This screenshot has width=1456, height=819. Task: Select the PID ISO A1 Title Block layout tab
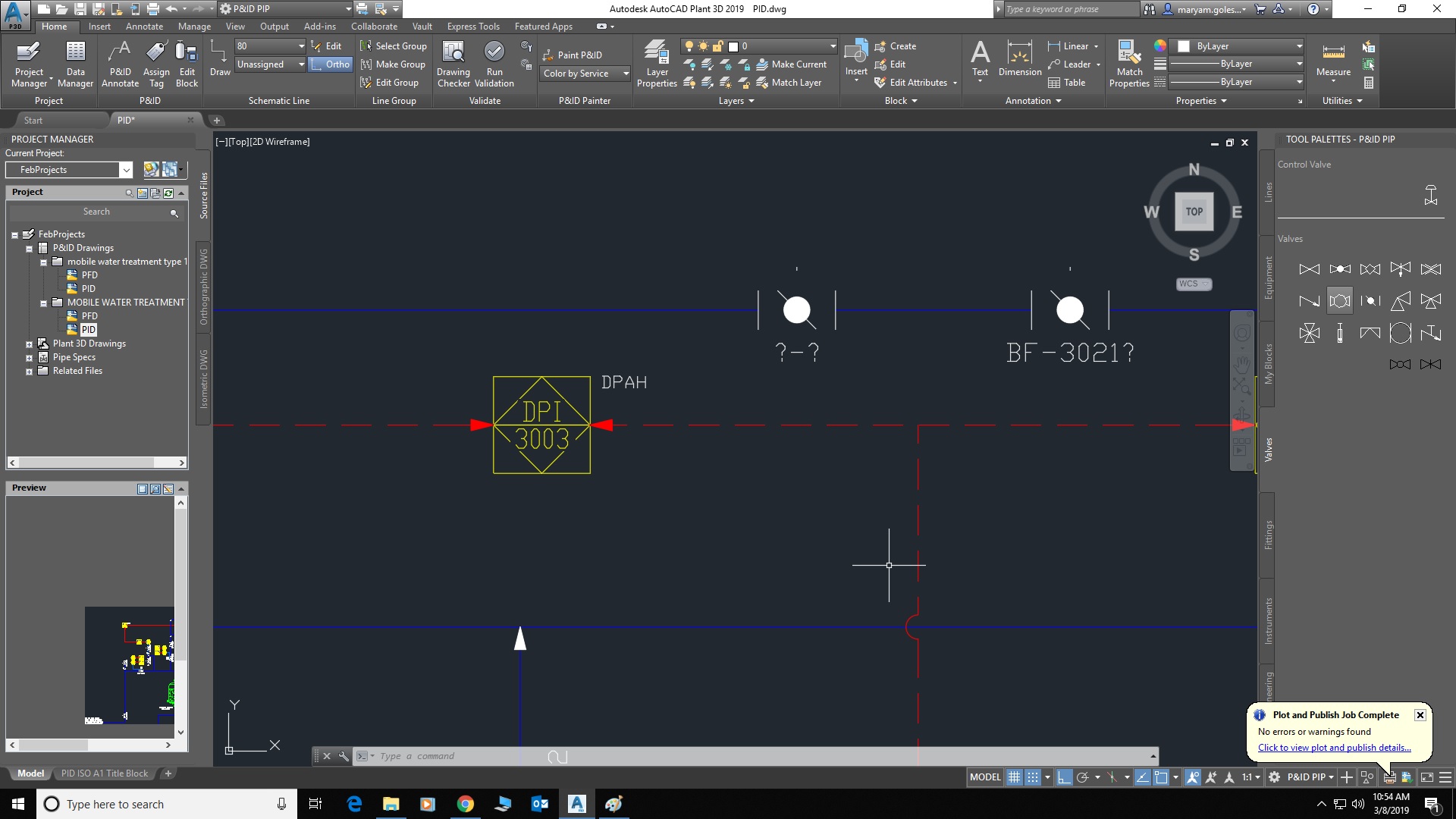click(x=105, y=773)
